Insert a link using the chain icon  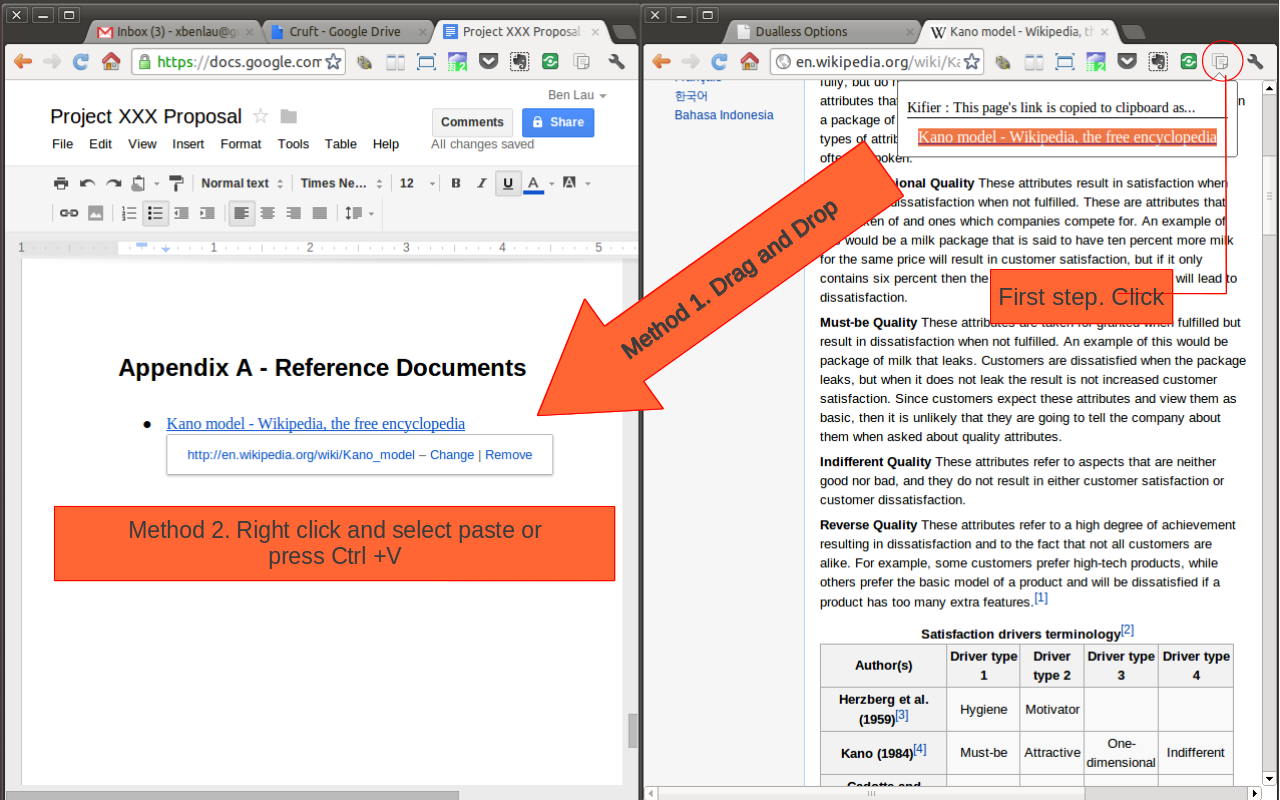point(68,213)
